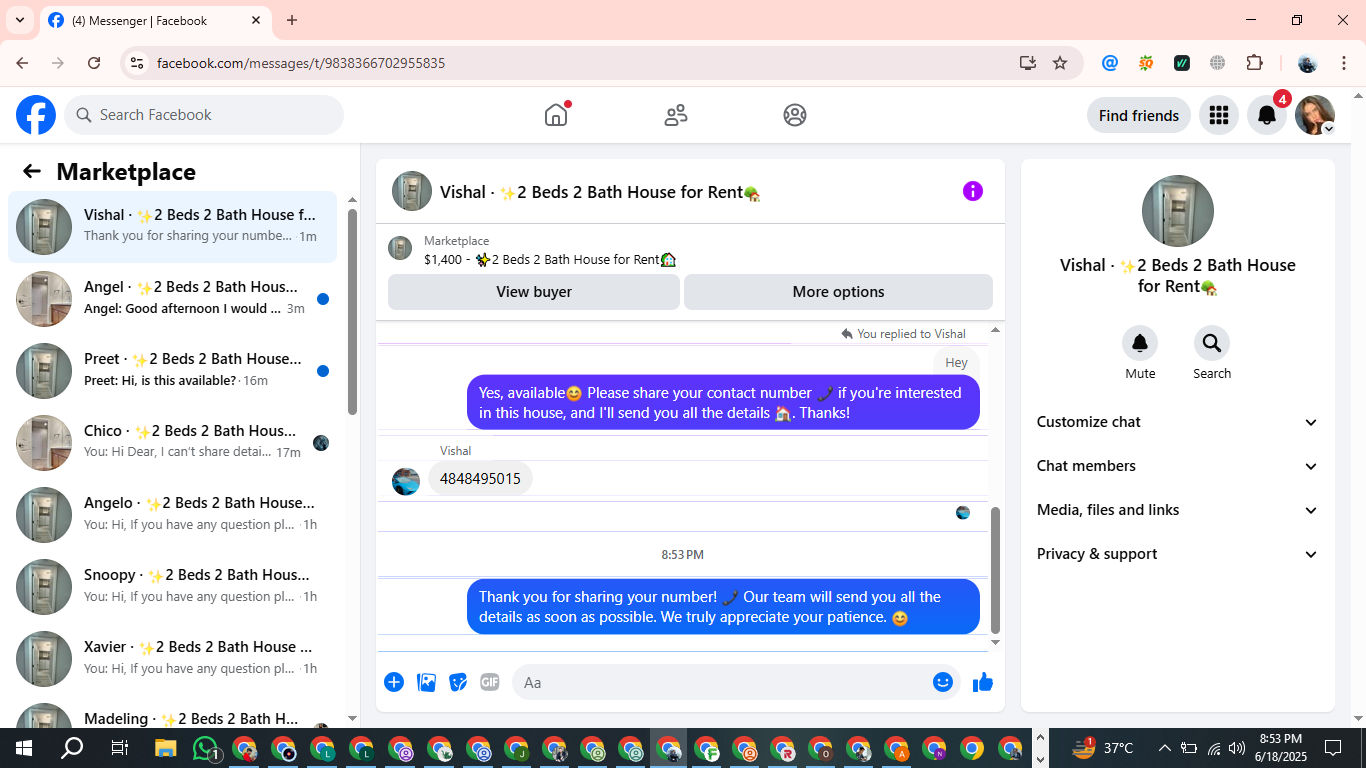Open Windows taskbar search

[72, 748]
